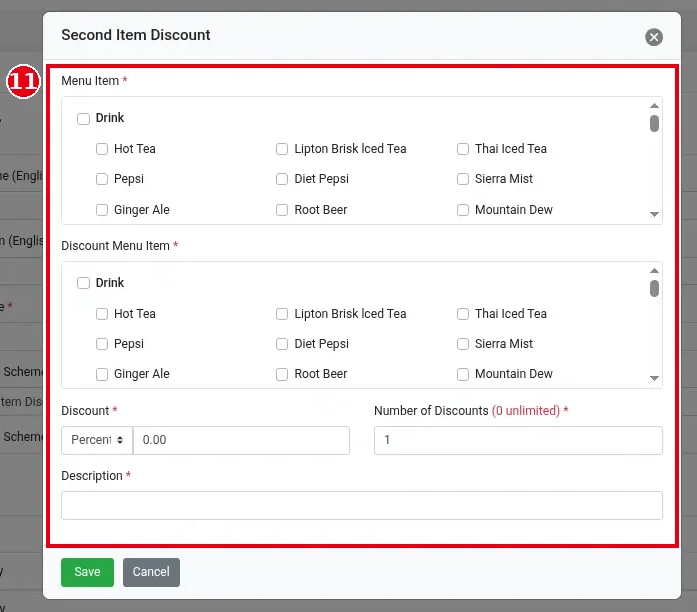The width and height of the screenshot is (697, 612).
Task: Click scrollbar thumb of Discount Menu Item list
Action: (x=654, y=288)
